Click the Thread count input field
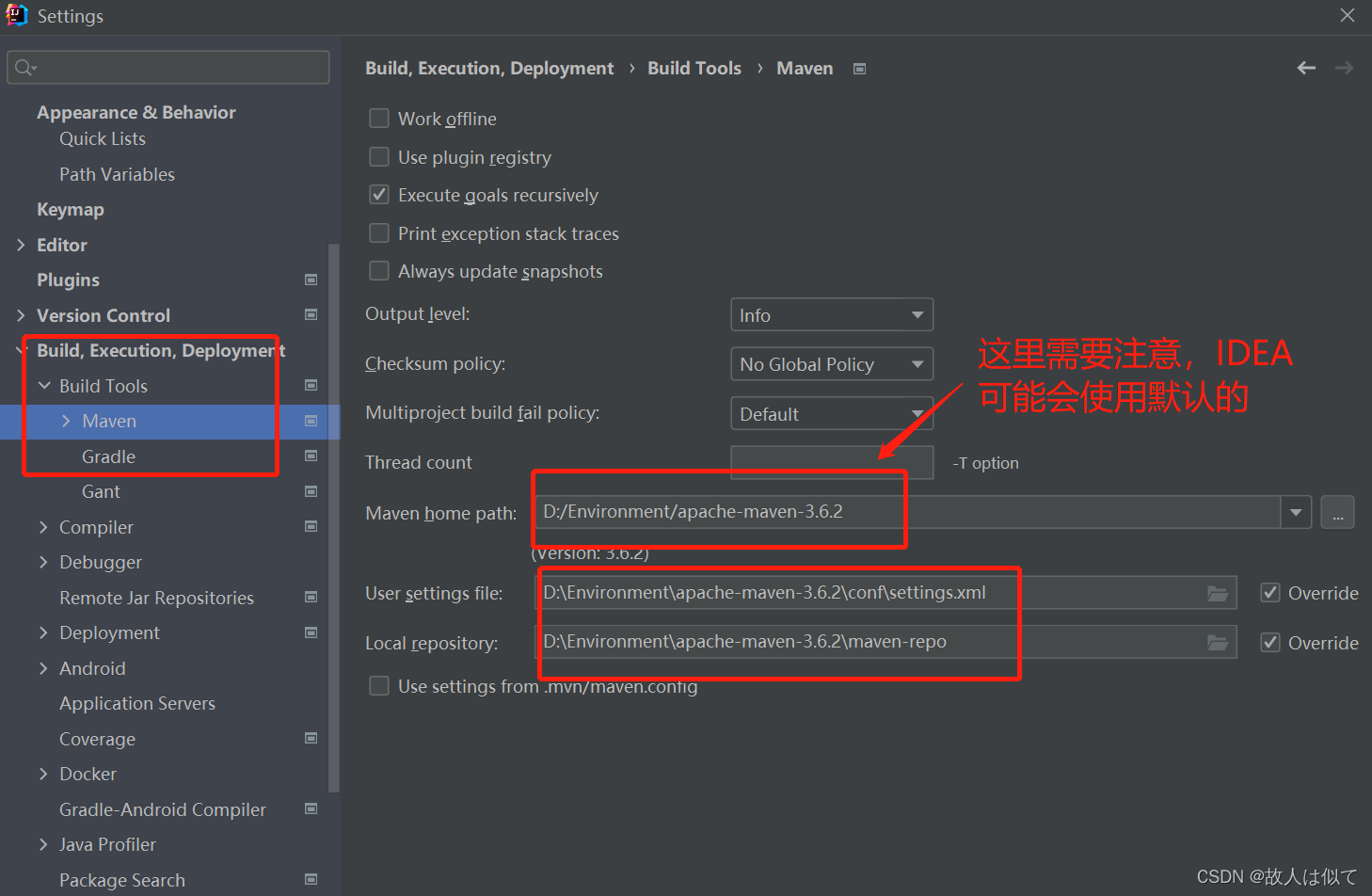Image resolution: width=1372 pixels, height=896 pixels. [832, 462]
